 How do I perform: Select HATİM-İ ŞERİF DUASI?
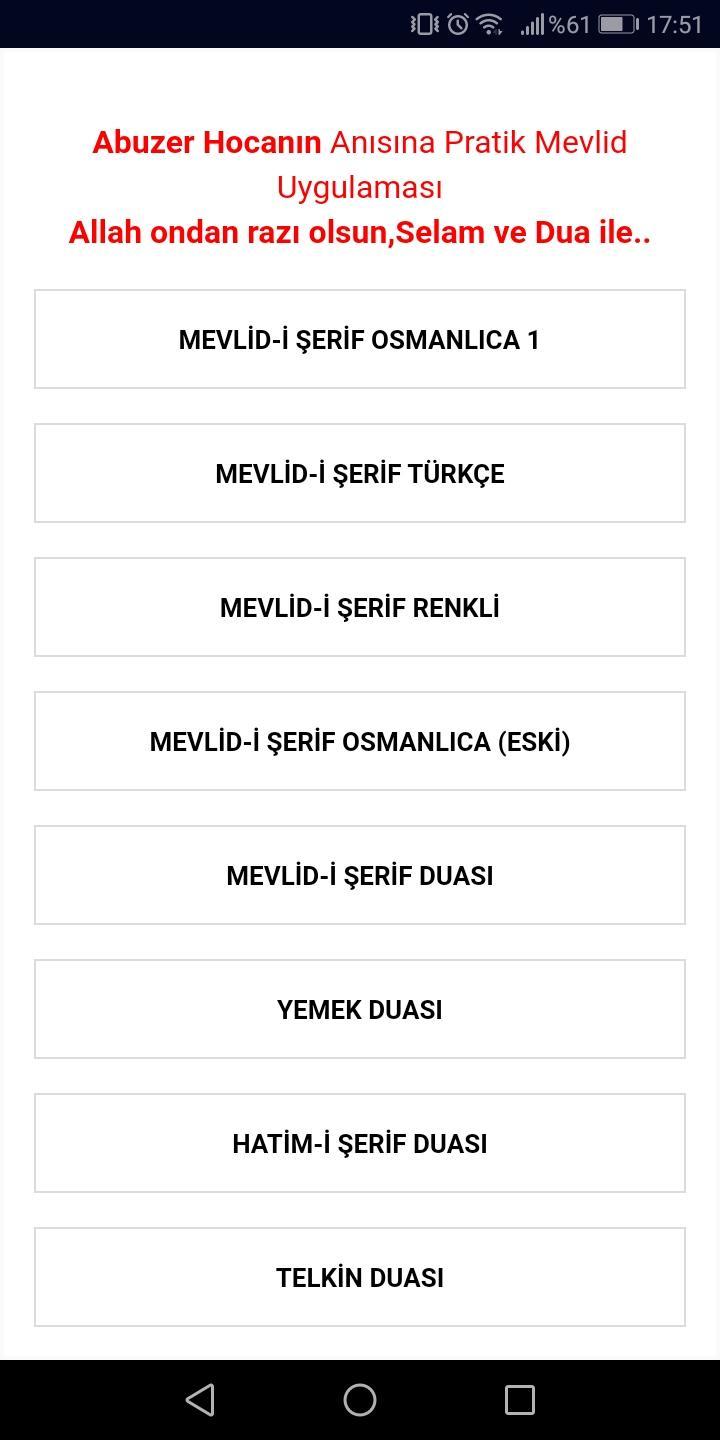(x=360, y=1143)
